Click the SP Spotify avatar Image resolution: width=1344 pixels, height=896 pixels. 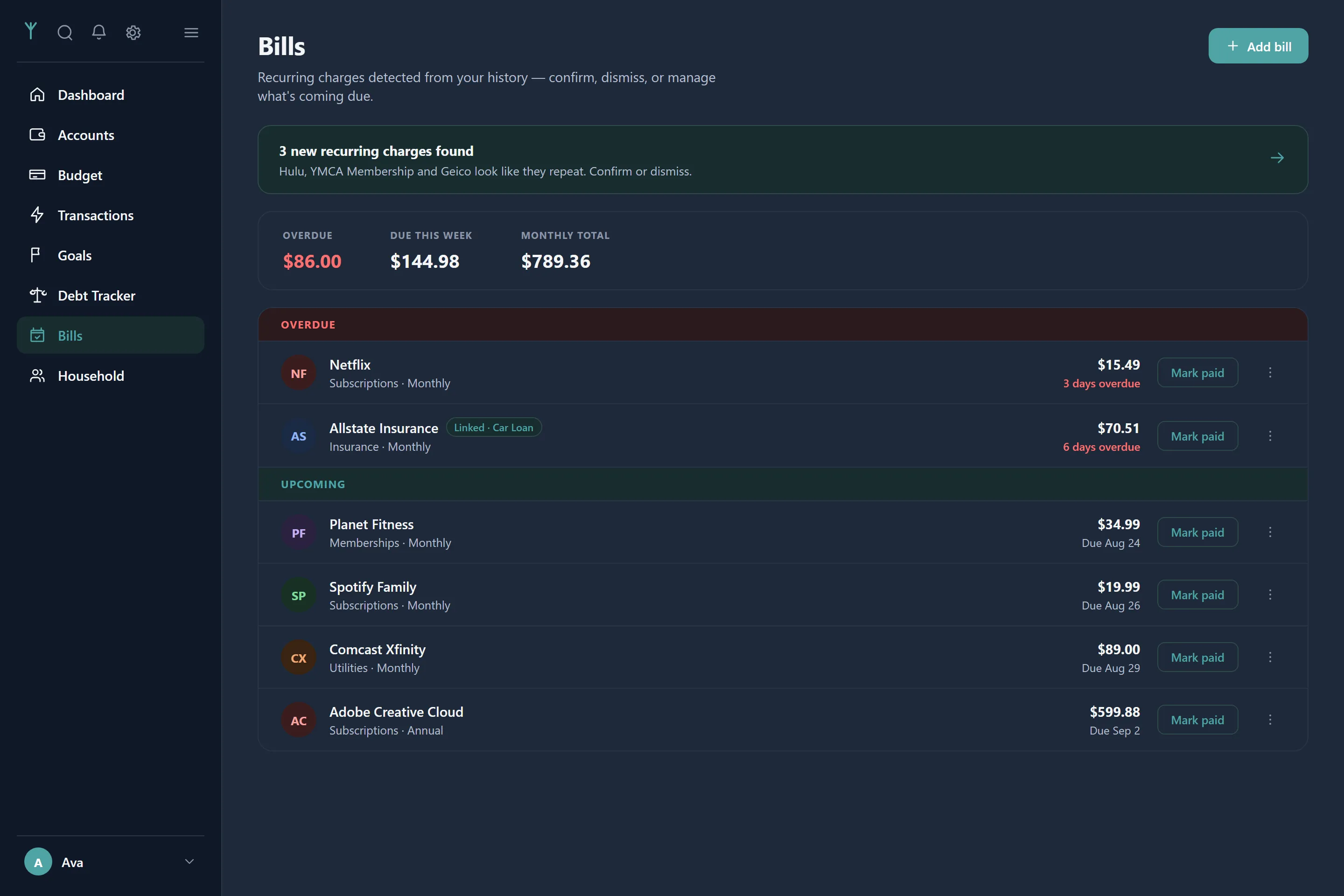coord(298,595)
